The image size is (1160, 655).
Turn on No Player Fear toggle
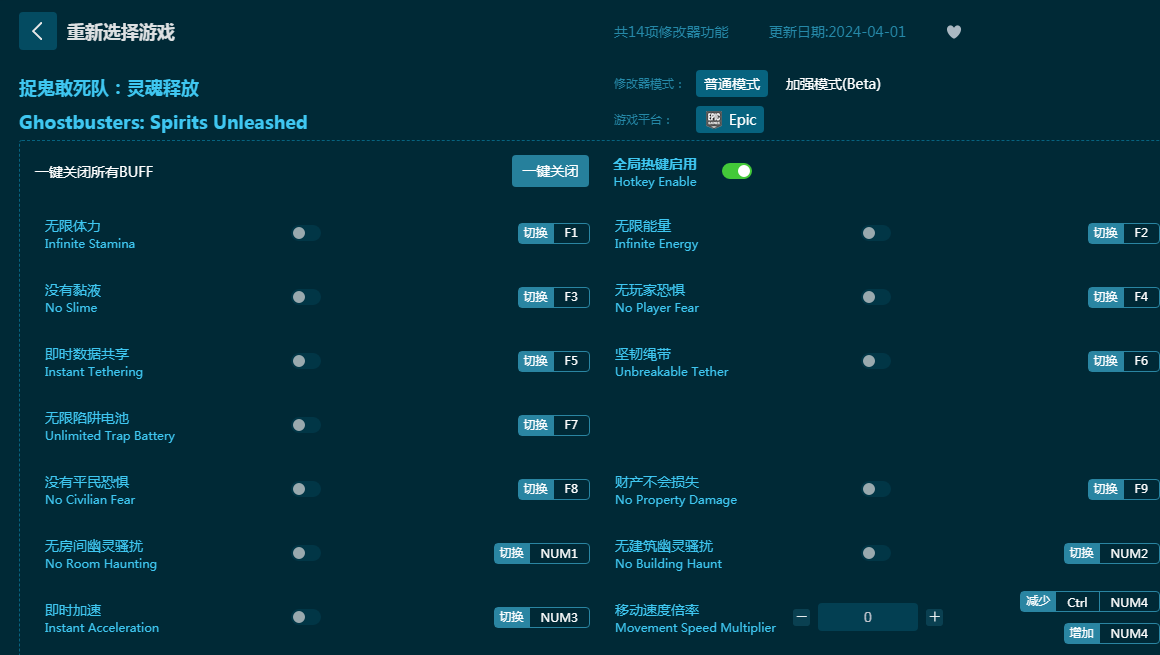875,297
